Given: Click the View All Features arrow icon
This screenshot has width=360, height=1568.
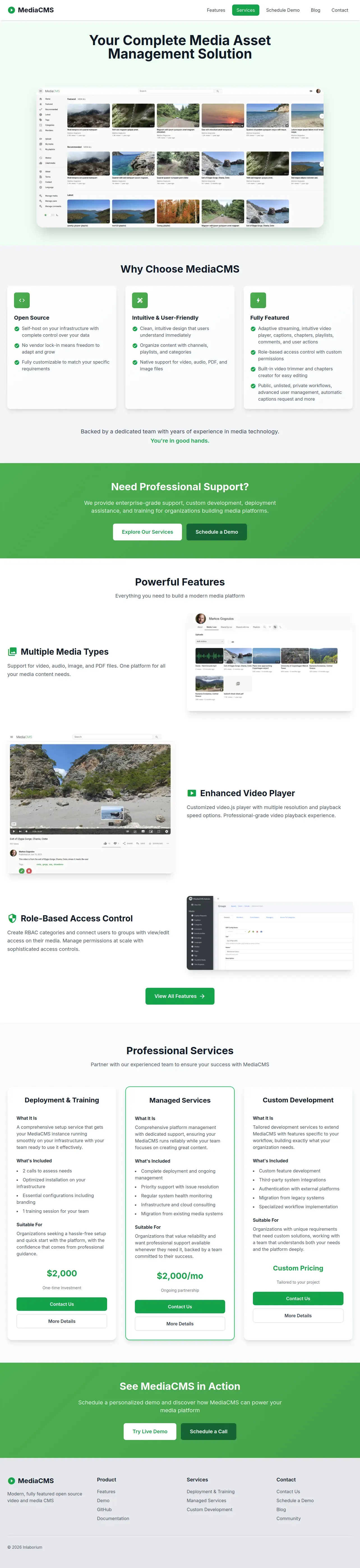Looking at the screenshot, I should tap(202, 996).
